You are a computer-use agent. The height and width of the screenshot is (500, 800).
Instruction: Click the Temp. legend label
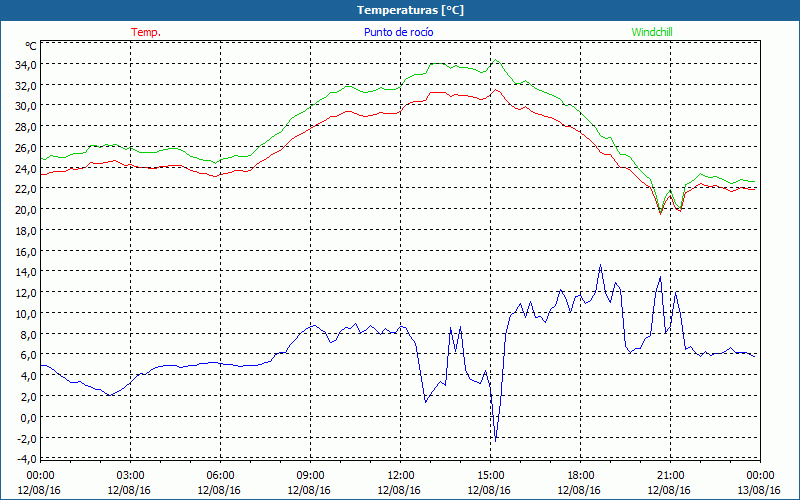click(x=146, y=32)
